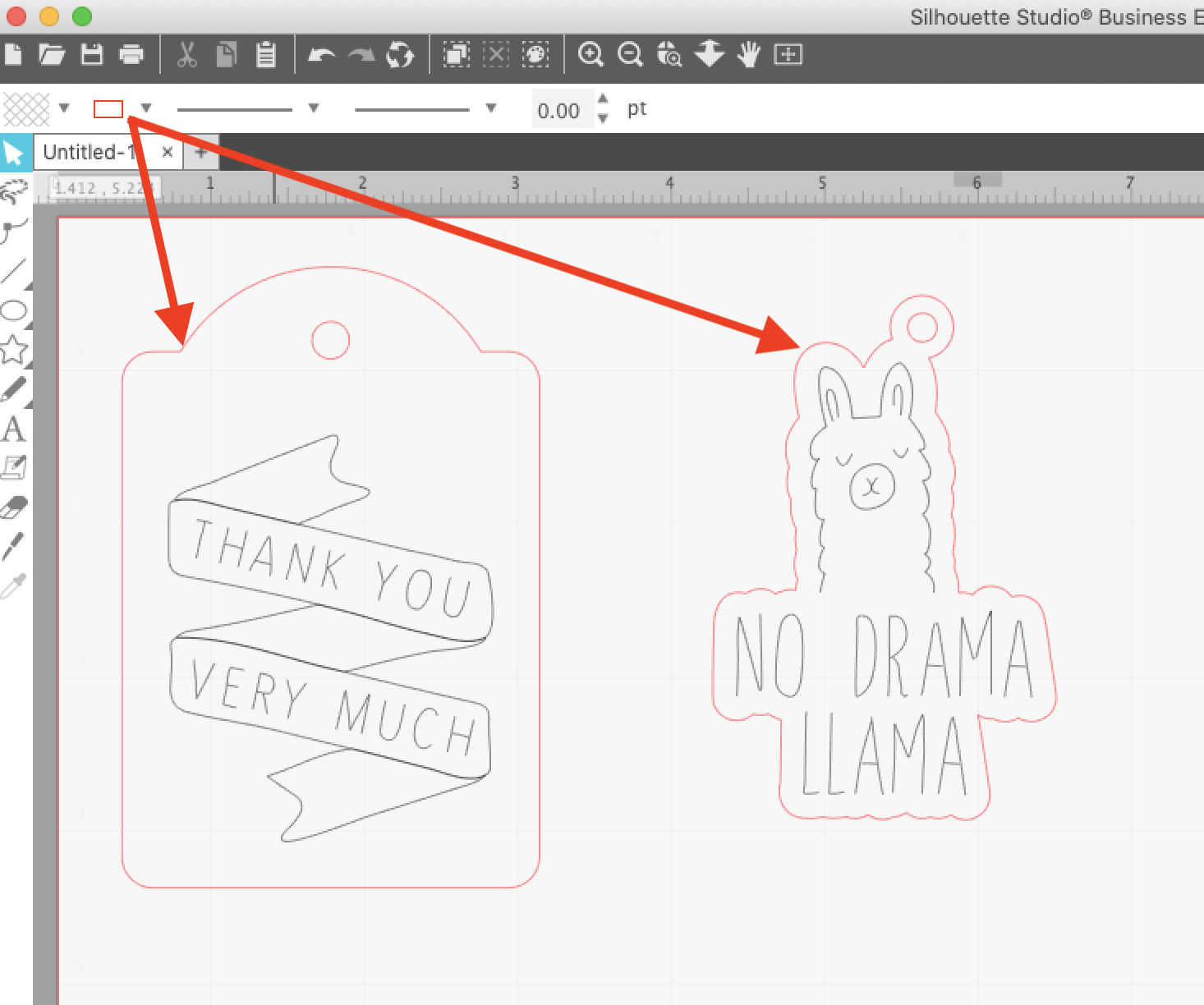1204x1005 pixels.
Task: Activate the Pan Using Hand tool
Action: click(748, 55)
